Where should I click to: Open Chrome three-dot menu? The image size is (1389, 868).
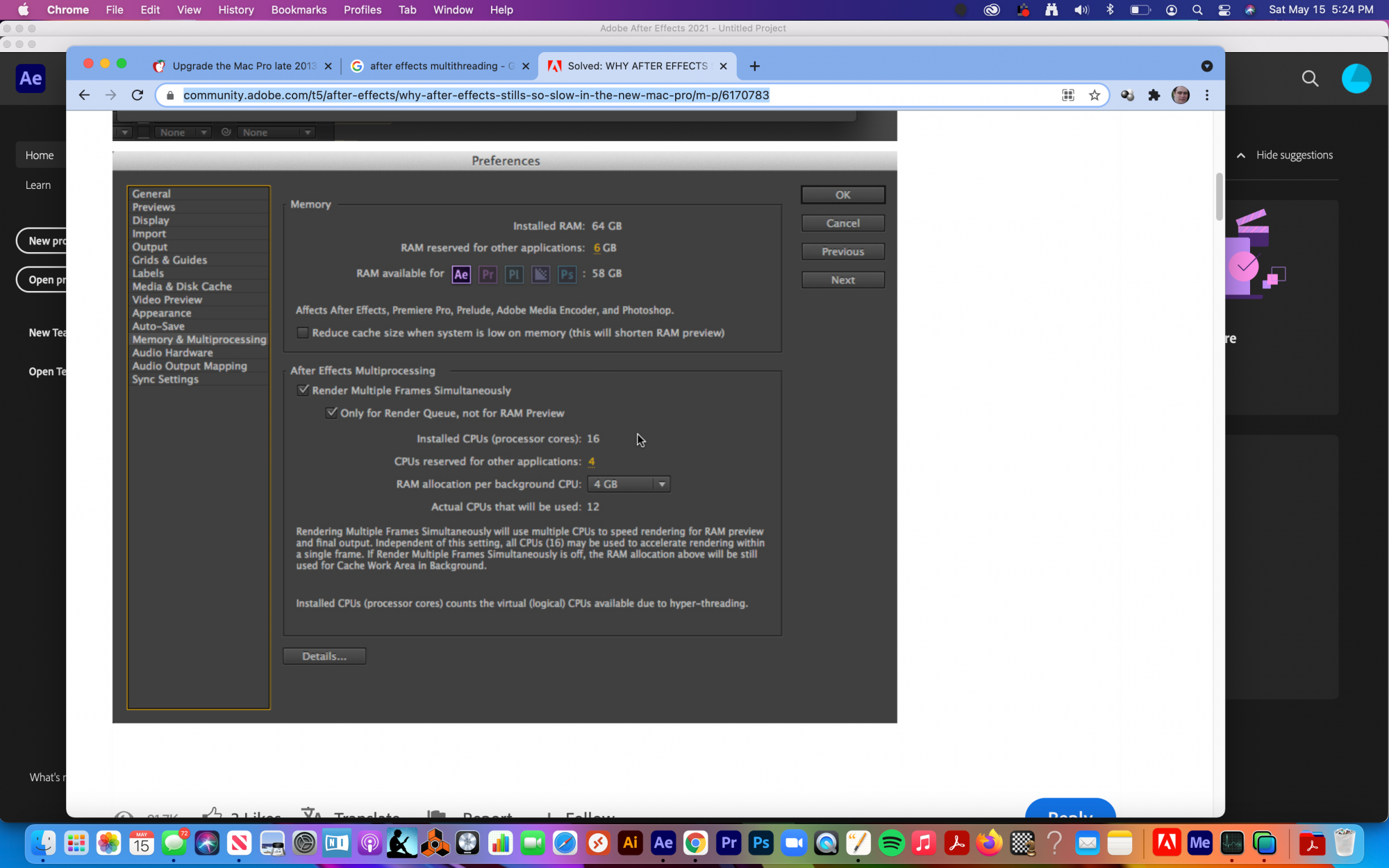(x=1207, y=95)
